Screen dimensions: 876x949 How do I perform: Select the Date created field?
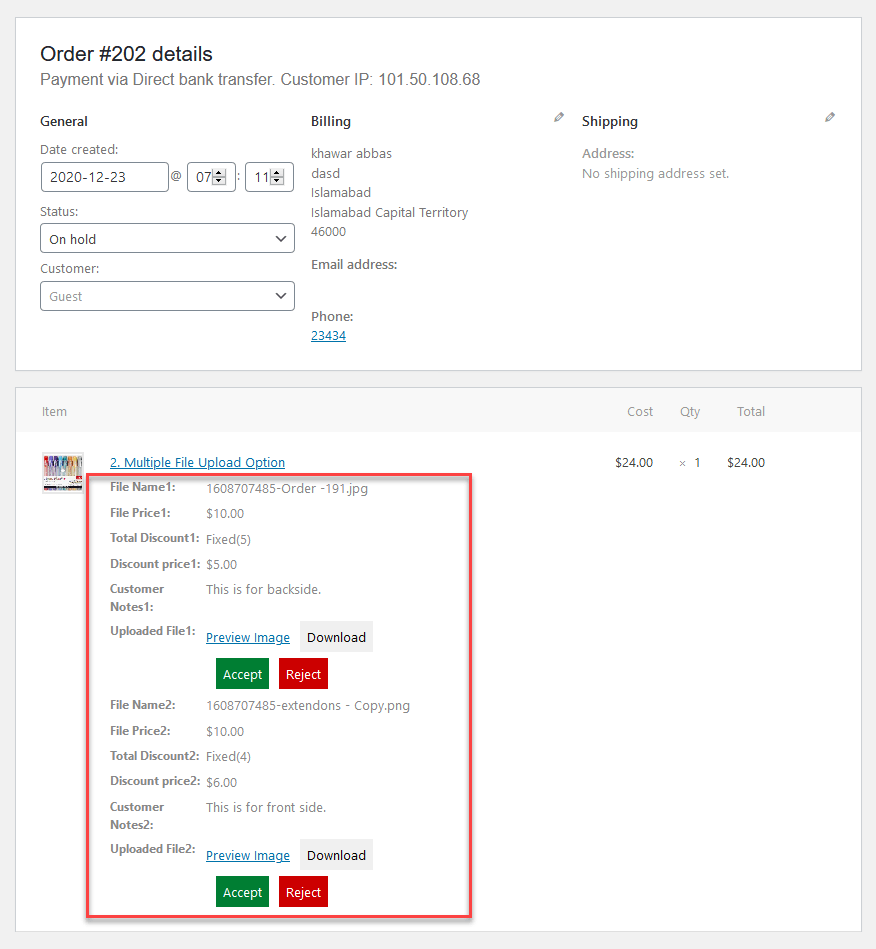coord(103,177)
